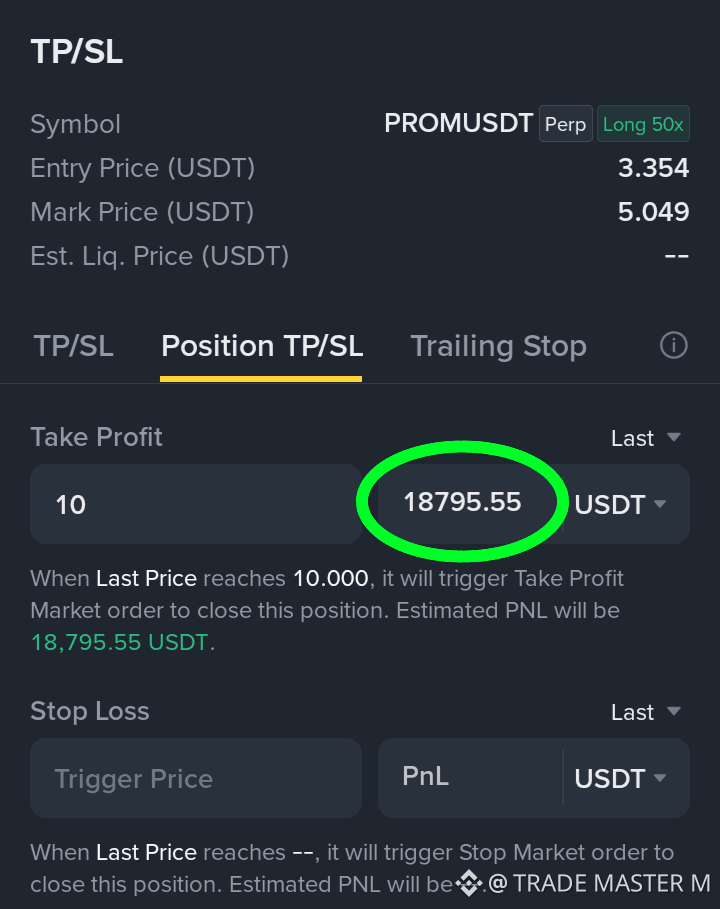
Task: Expand the Stop Loss USDT unit dropdown
Action: tap(620, 779)
